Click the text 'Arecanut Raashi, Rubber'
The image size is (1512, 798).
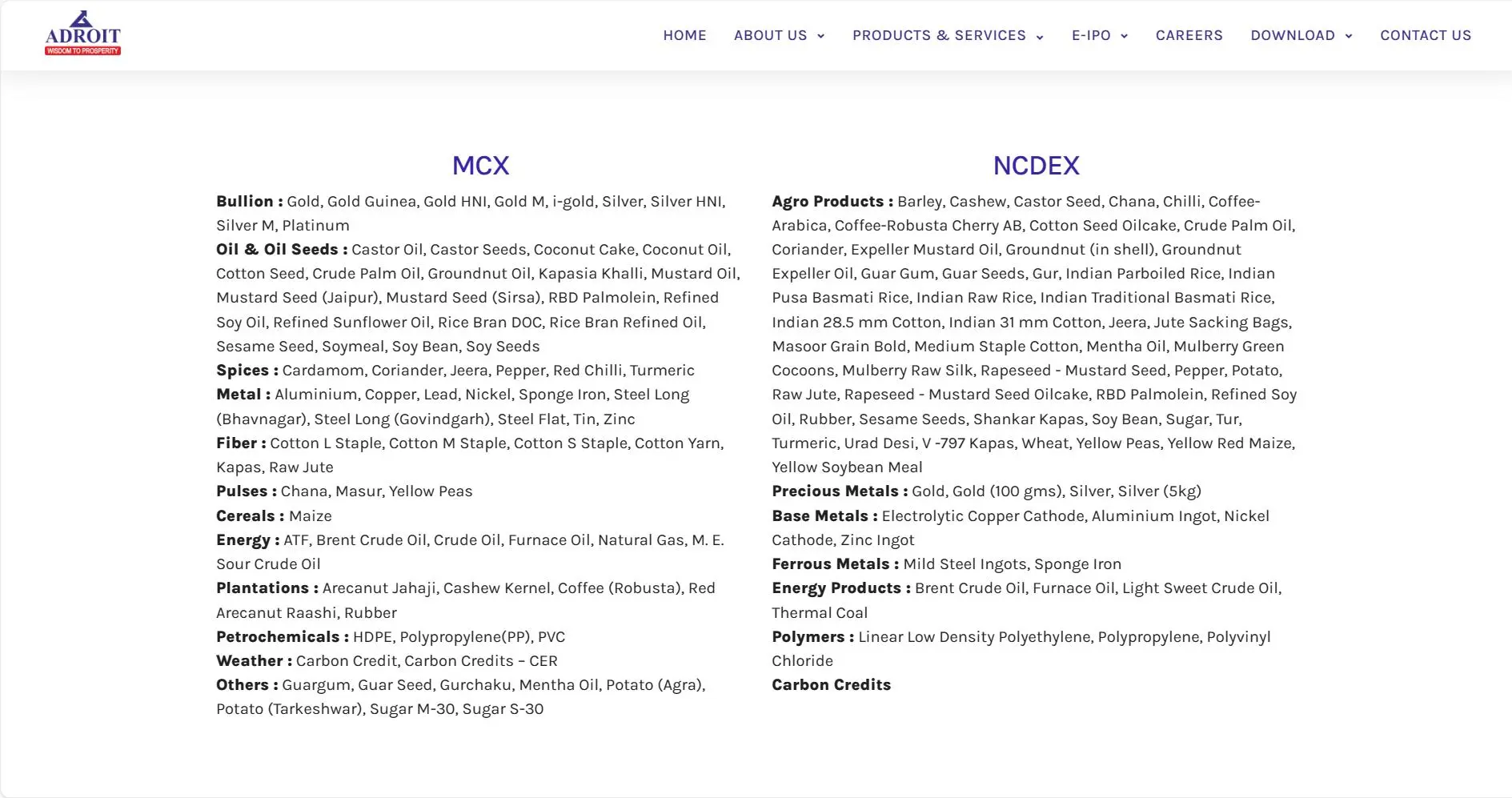(307, 613)
